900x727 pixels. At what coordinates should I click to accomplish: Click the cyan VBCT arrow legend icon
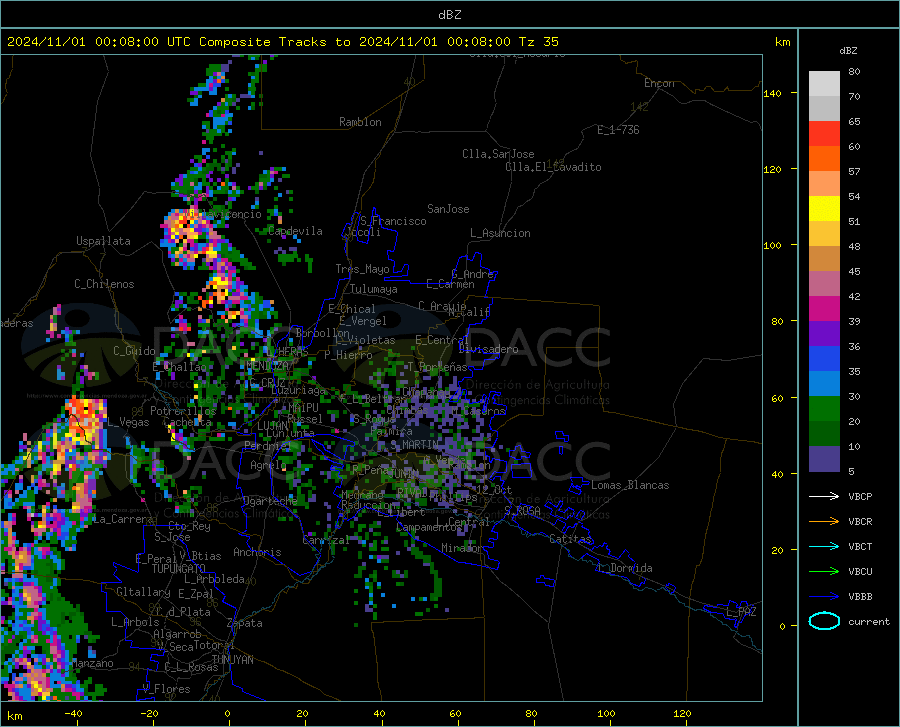[824, 546]
